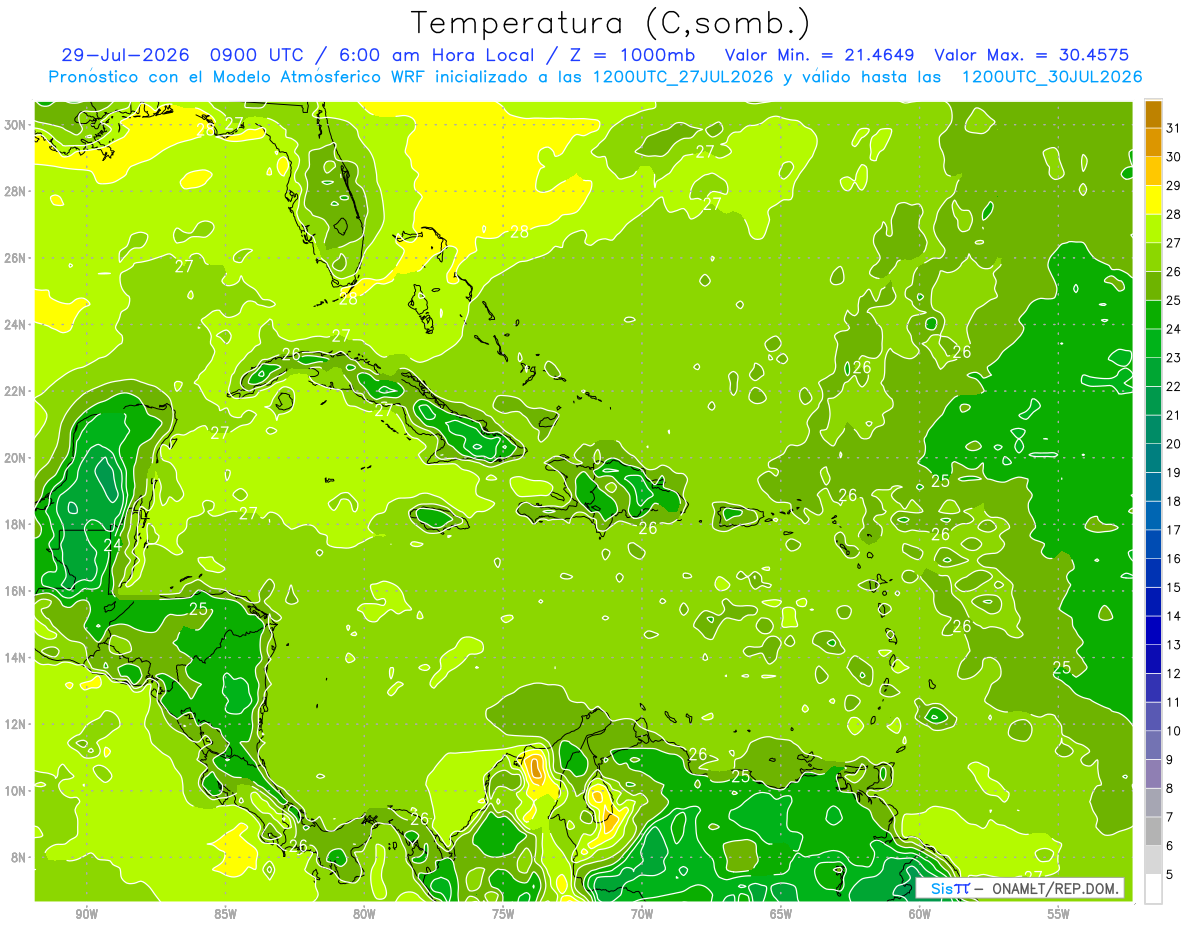Click the "24N" latitude axis label
The image size is (1200, 927).
tap(17, 324)
